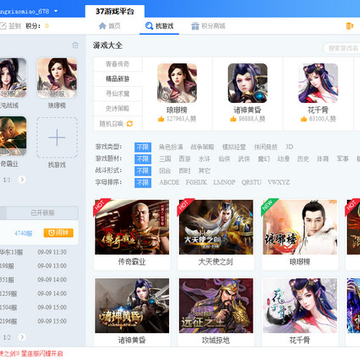The width and height of the screenshot is (360, 360).
Task: Open 琅琊榜 icon in my games sidebar
Action: tap(57, 78)
